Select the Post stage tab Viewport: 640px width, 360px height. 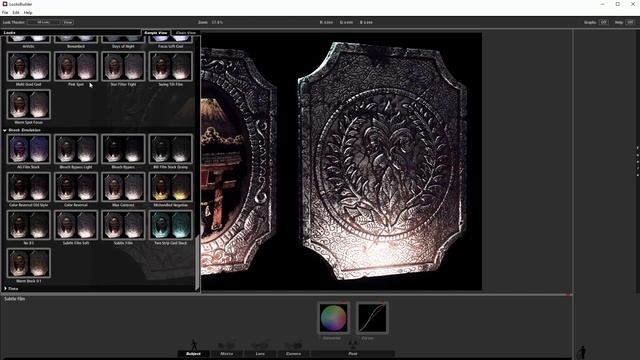[x=353, y=353]
